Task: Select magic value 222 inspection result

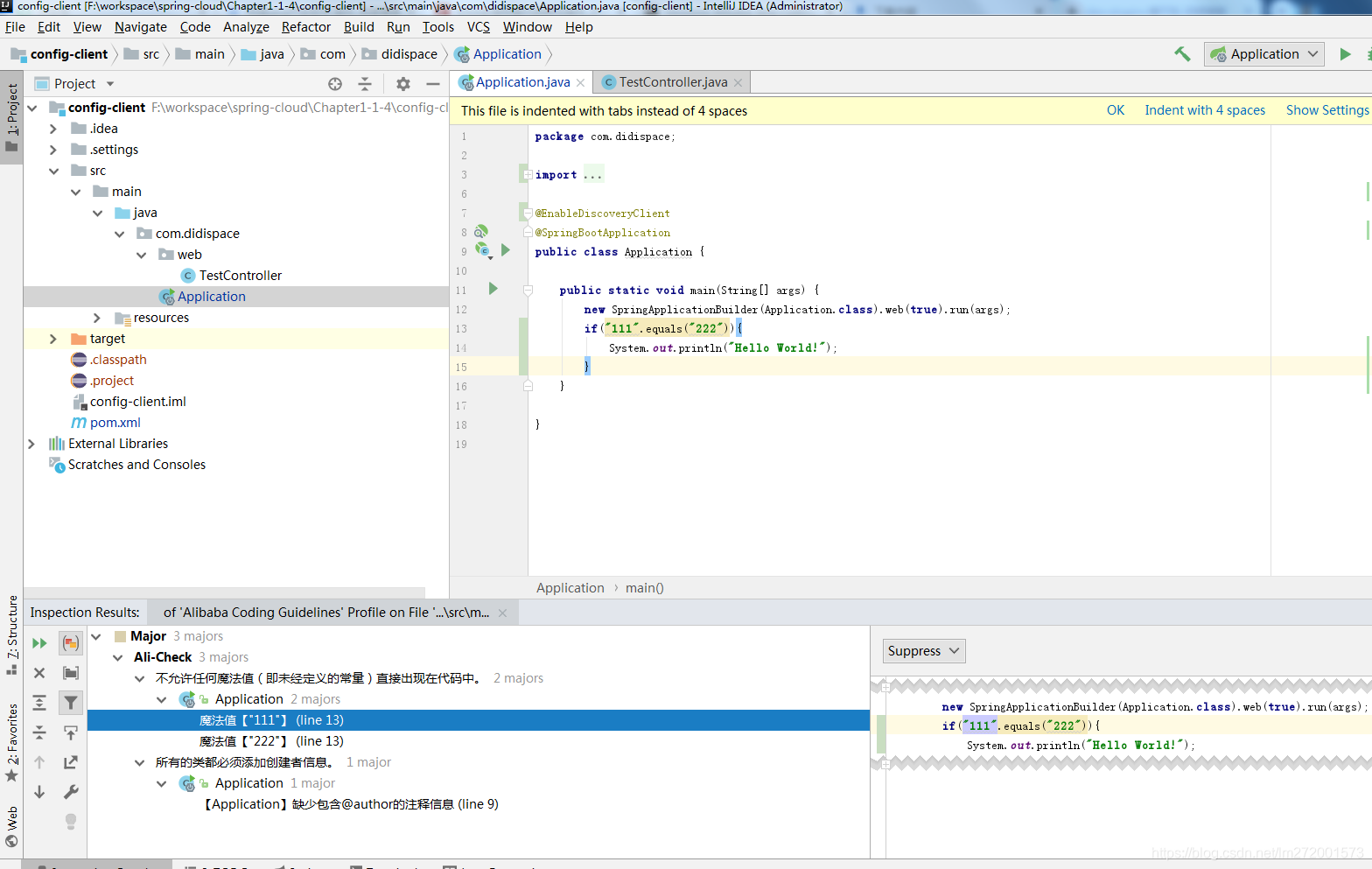Action: coord(271,741)
